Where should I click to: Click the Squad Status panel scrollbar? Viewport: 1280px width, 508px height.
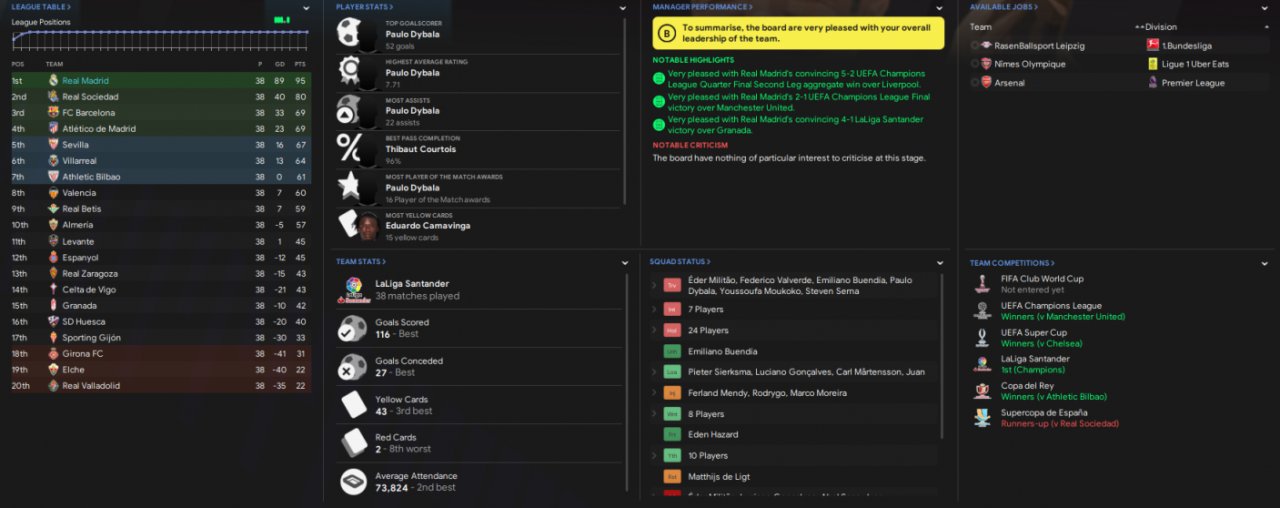[x=942, y=355]
